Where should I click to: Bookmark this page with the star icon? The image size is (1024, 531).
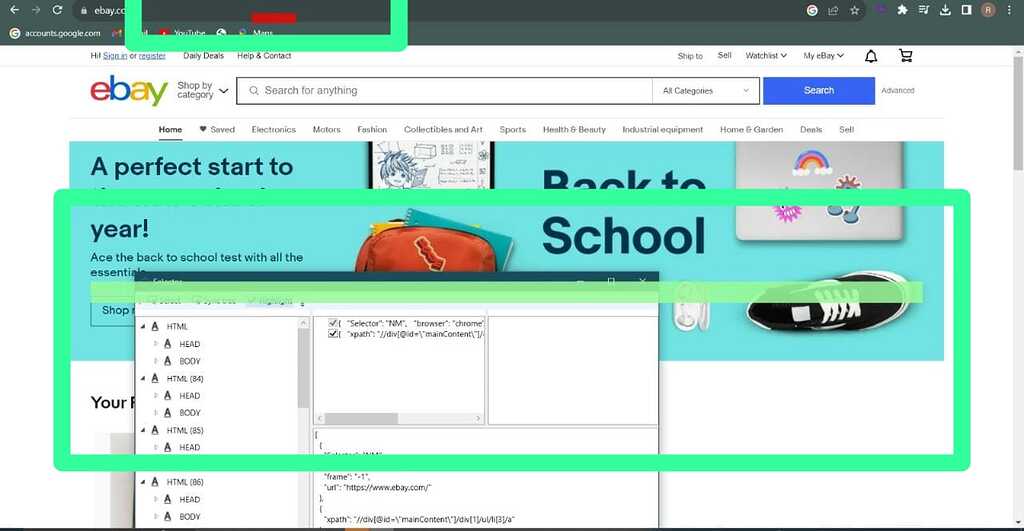(x=854, y=10)
